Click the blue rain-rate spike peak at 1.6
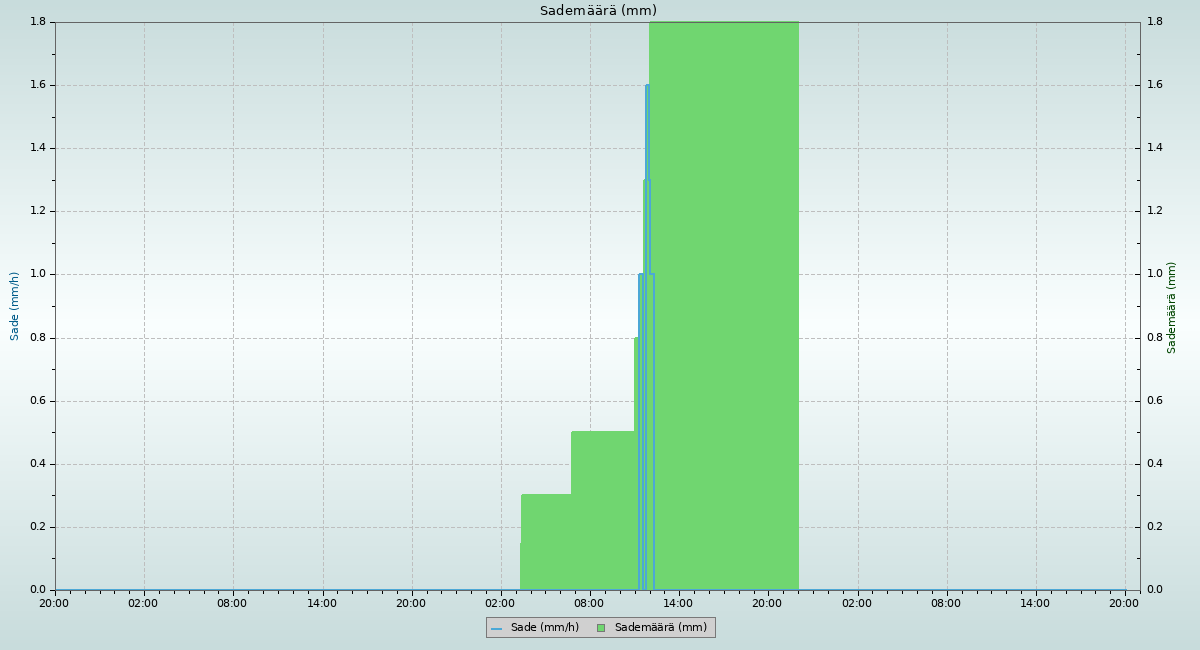 pos(647,86)
